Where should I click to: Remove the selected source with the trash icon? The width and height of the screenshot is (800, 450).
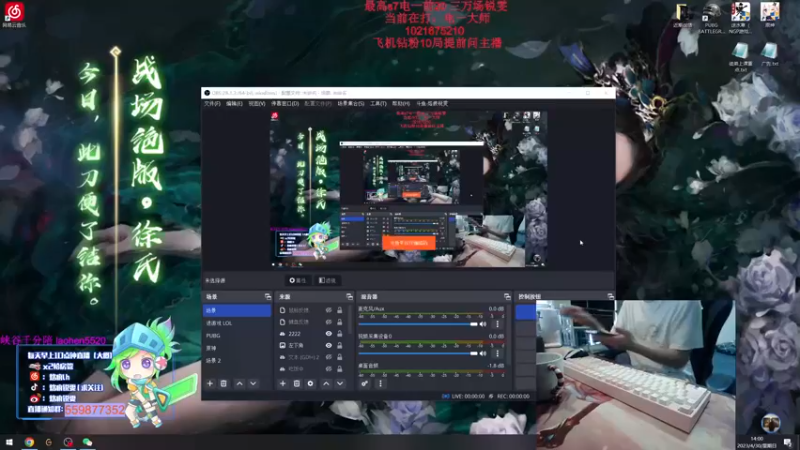click(x=296, y=384)
